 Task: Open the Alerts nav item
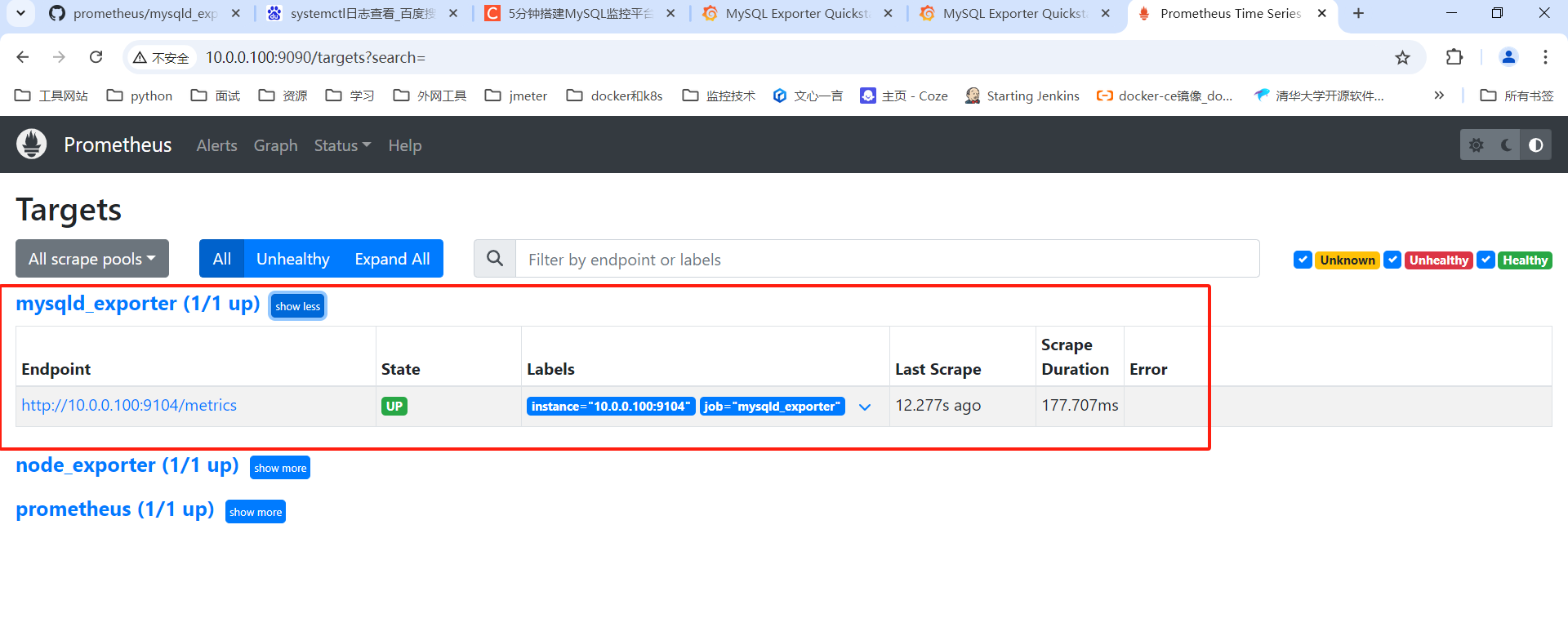tap(216, 145)
